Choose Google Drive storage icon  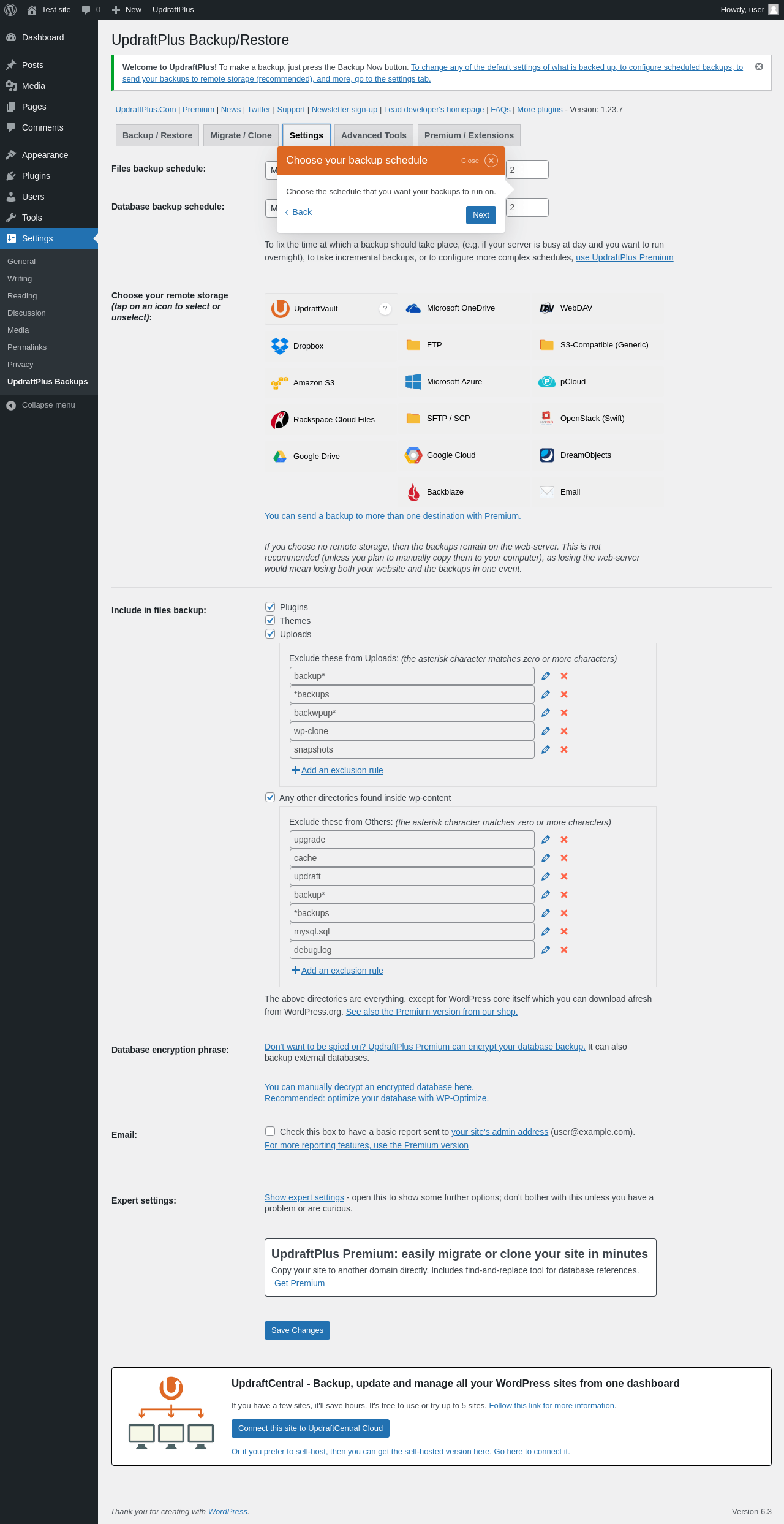point(331,456)
